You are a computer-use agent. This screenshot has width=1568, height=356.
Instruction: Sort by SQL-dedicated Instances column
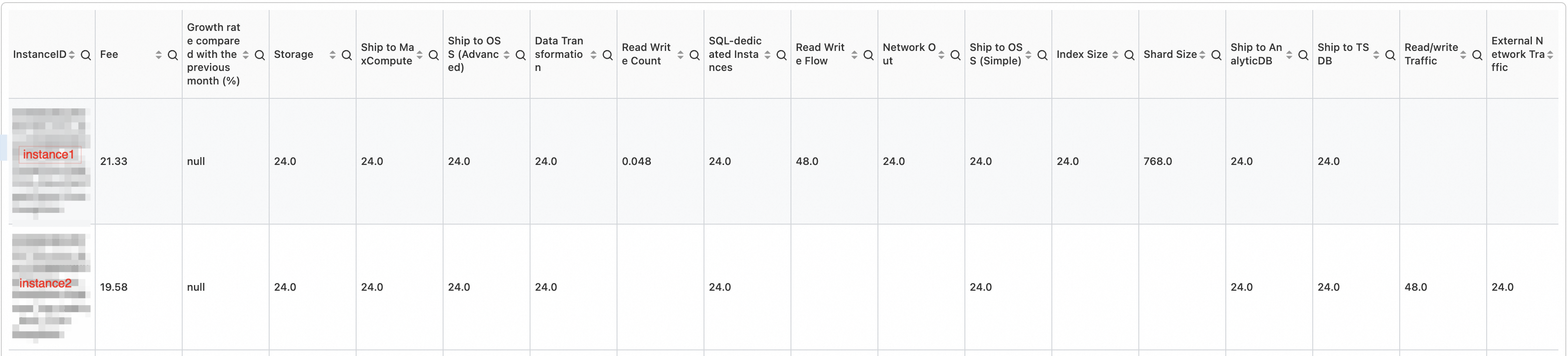coord(767,55)
